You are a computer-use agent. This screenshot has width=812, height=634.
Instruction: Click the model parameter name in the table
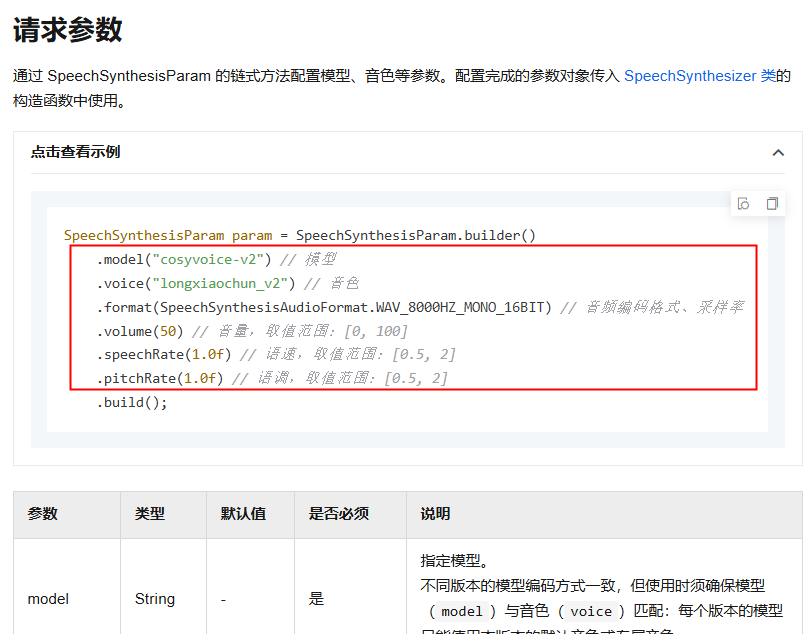point(48,599)
